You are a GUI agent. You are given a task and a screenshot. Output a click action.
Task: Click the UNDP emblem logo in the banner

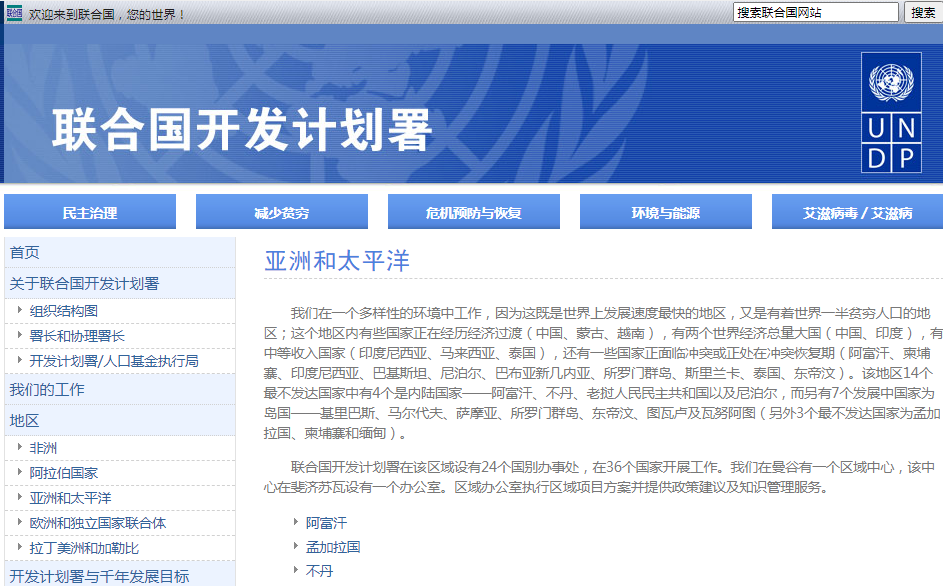point(891,113)
